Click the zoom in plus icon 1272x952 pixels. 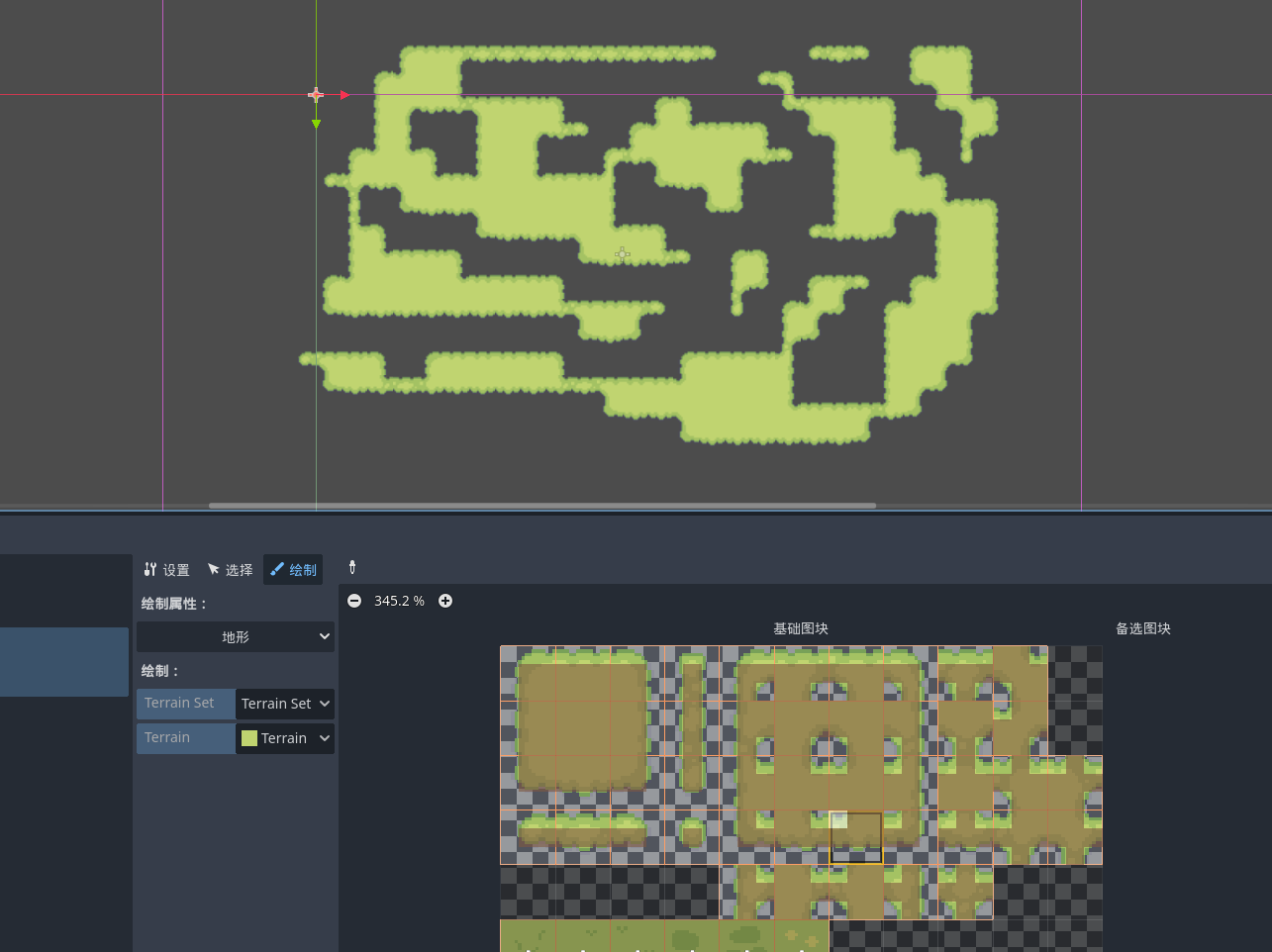(445, 601)
